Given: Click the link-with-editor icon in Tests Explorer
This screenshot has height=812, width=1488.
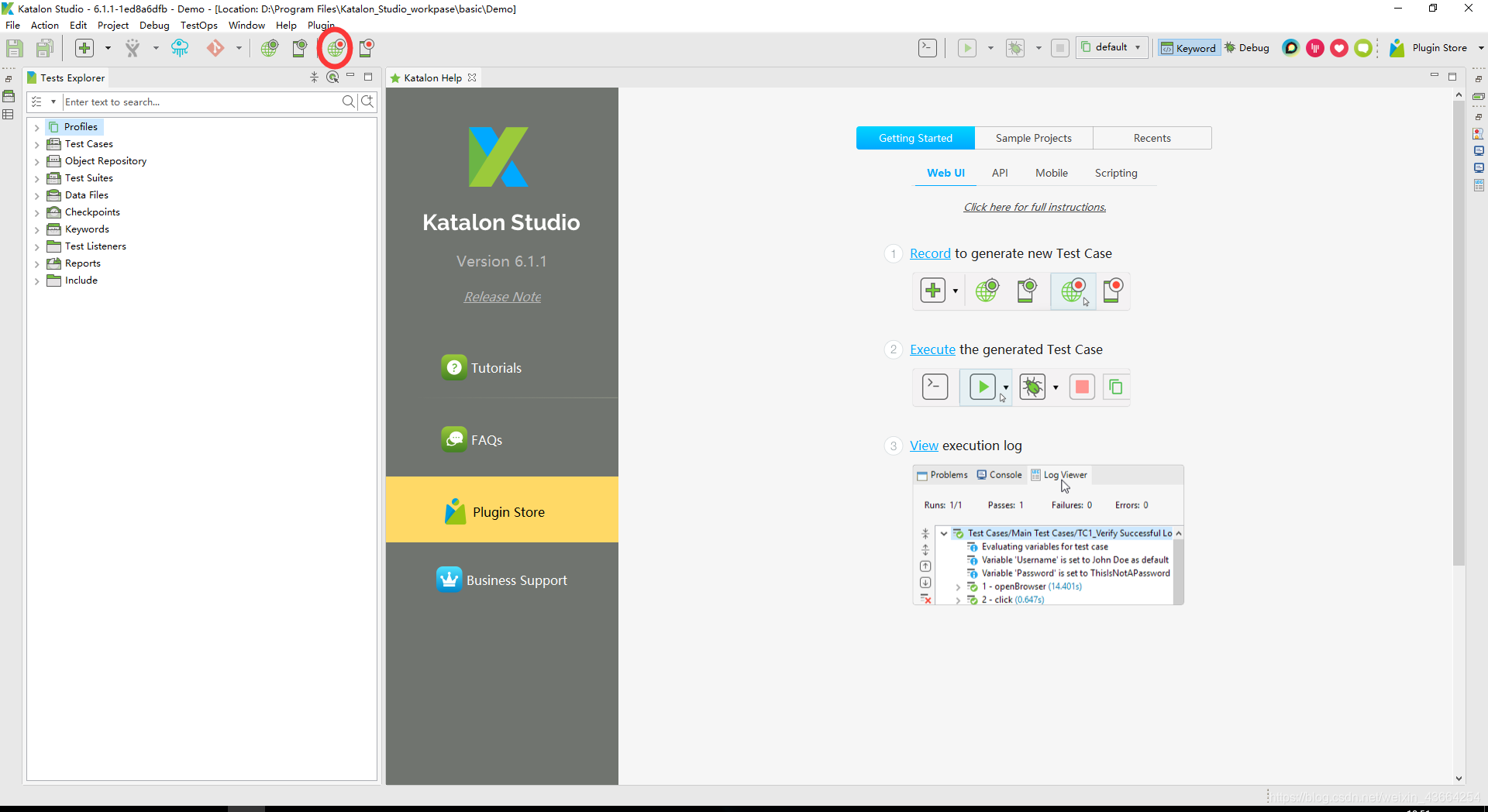Looking at the screenshot, I should (332, 77).
